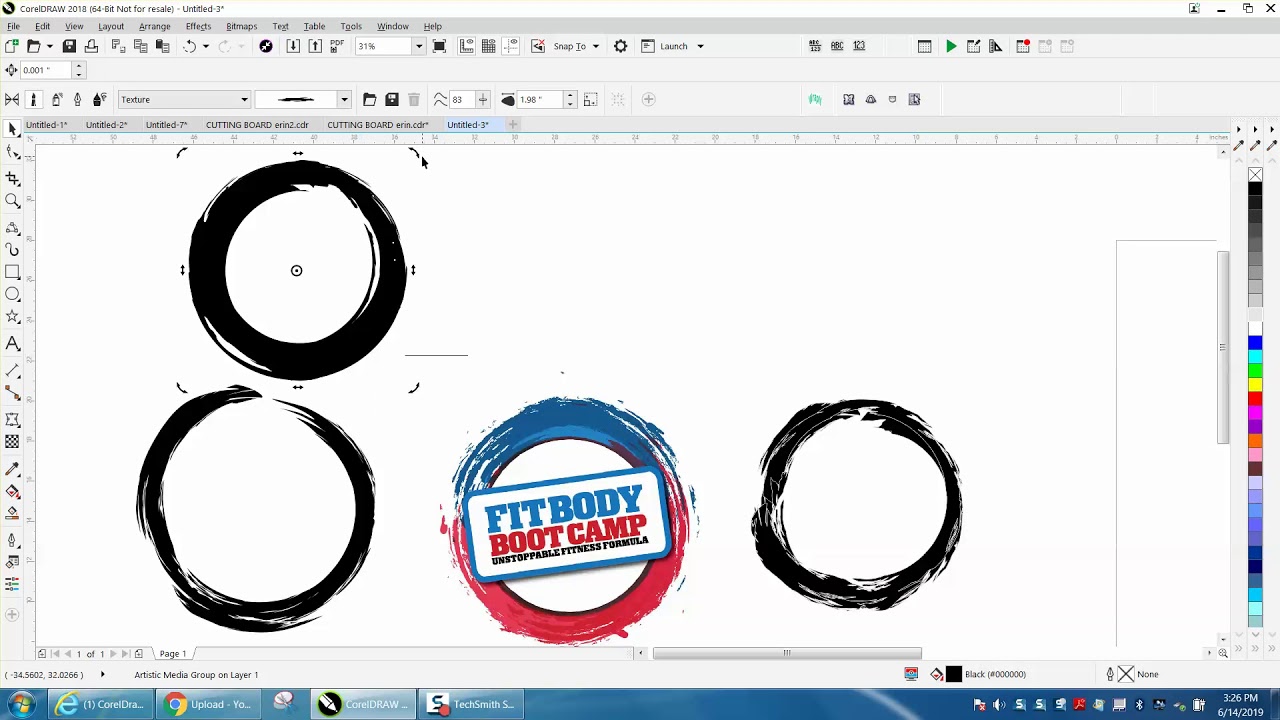
Task: Pick the red color swatch
Action: tap(1255, 400)
